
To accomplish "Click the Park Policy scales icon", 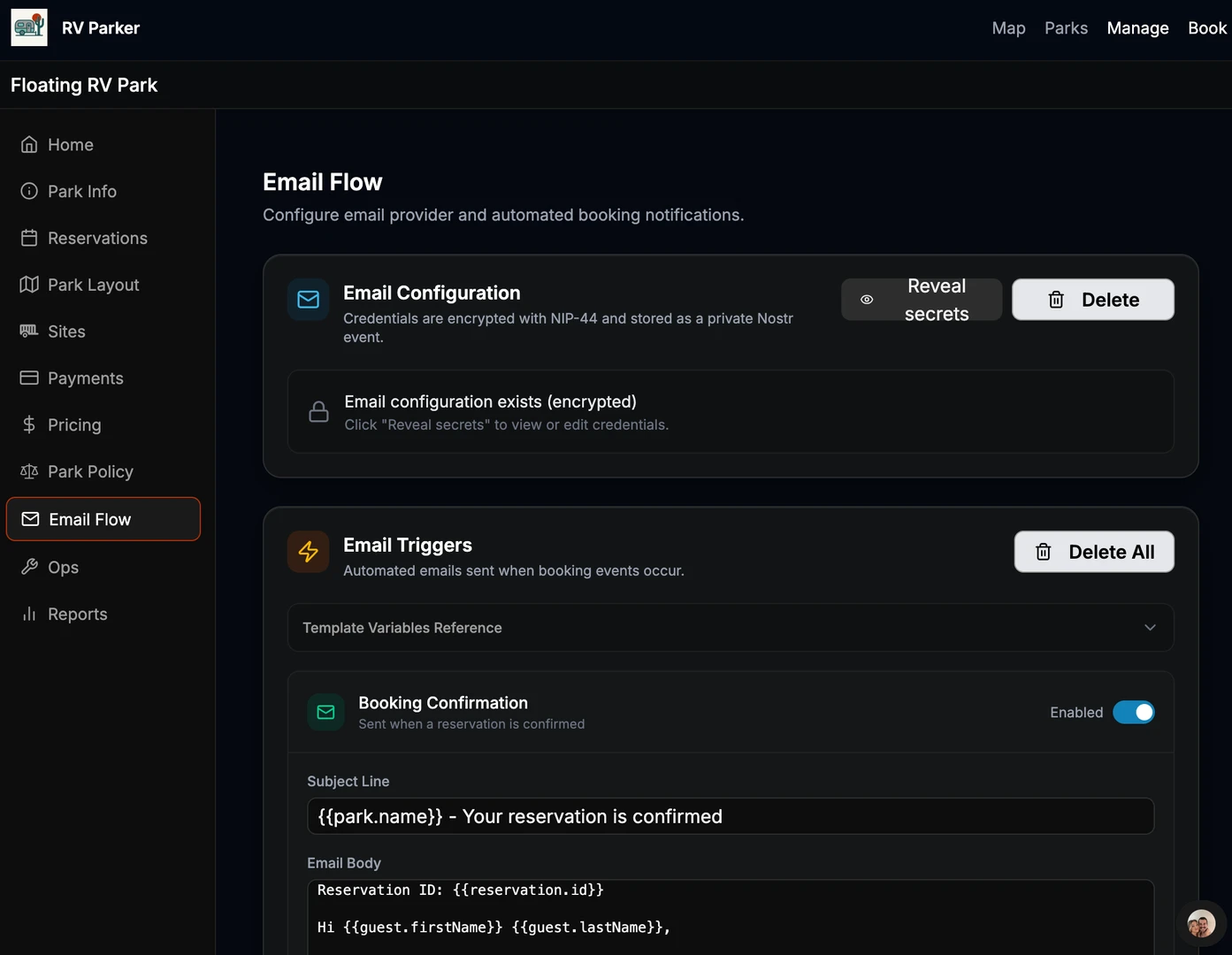I will [x=29, y=471].
